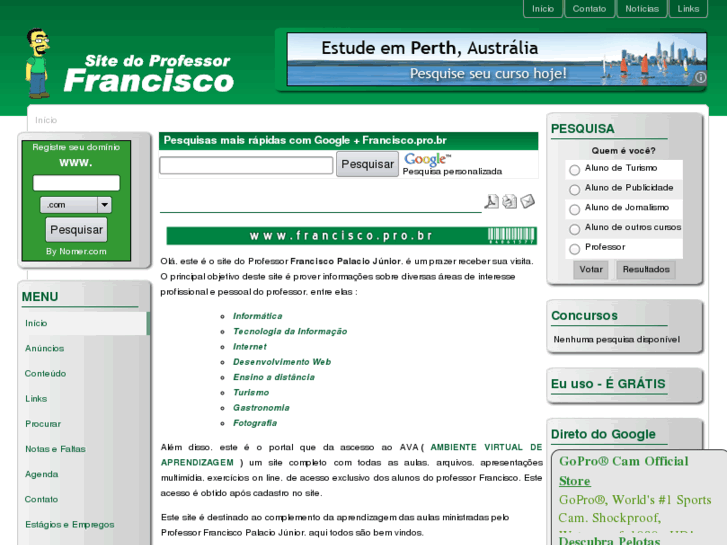Click the Professor Francisco cartoon mascot
This screenshot has height=545, width=727.
(x=38, y=64)
